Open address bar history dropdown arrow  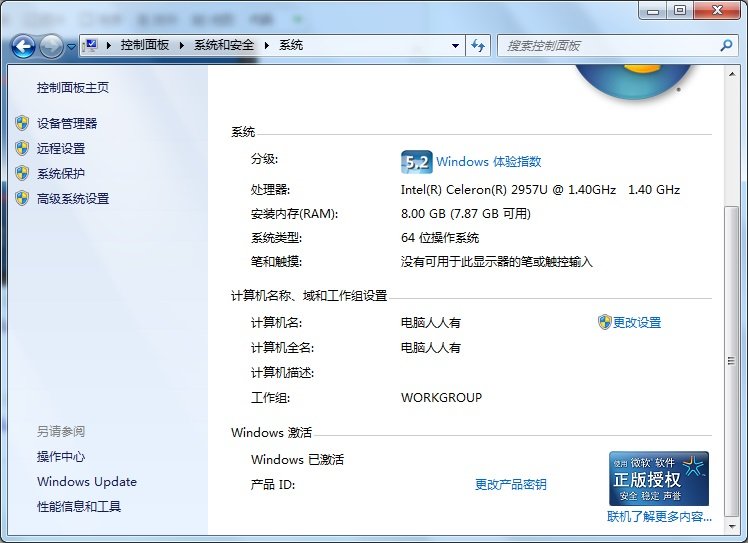456,46
